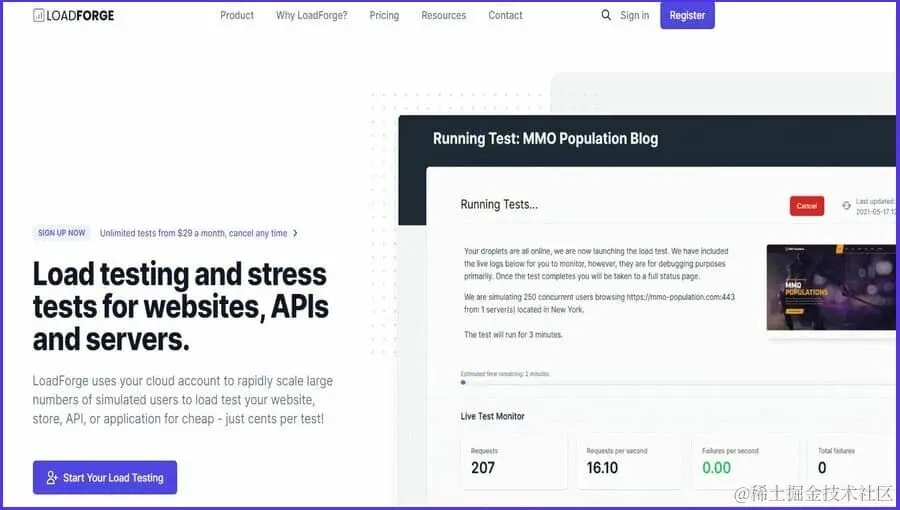Open the Contact page
The image size is (900, 510).
505,15
